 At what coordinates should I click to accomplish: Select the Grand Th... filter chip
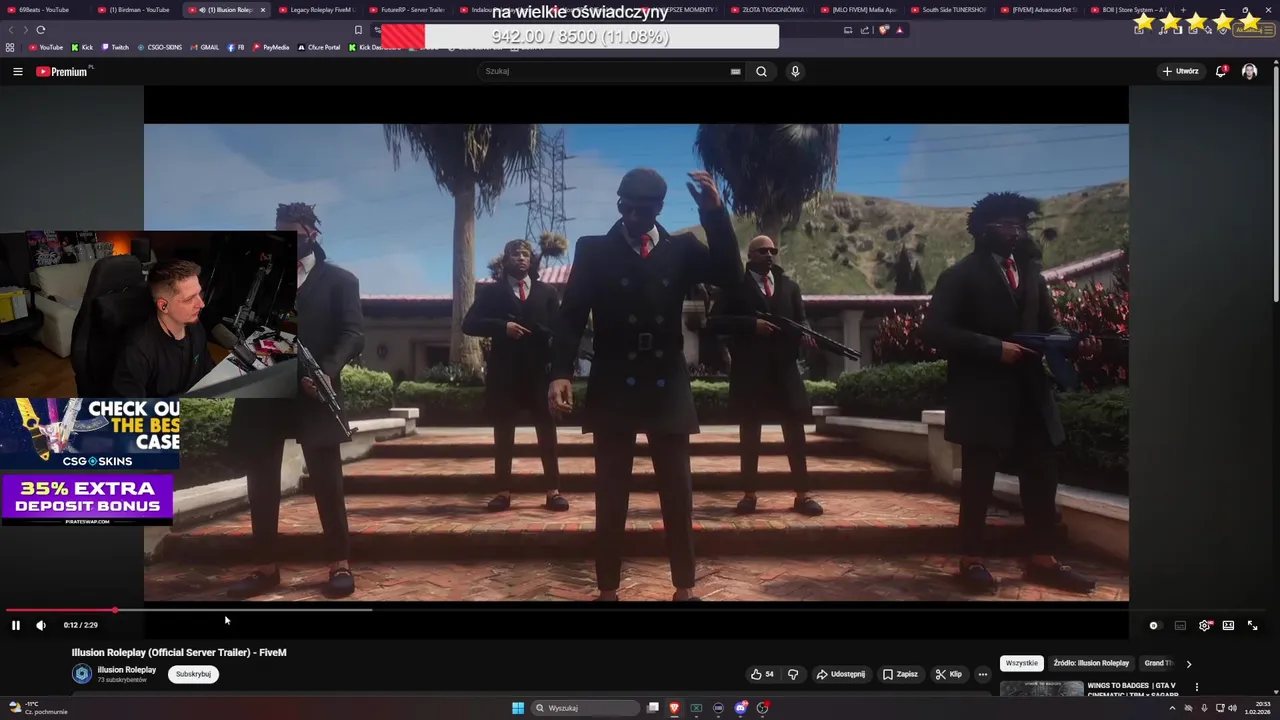click(1158, 663)
